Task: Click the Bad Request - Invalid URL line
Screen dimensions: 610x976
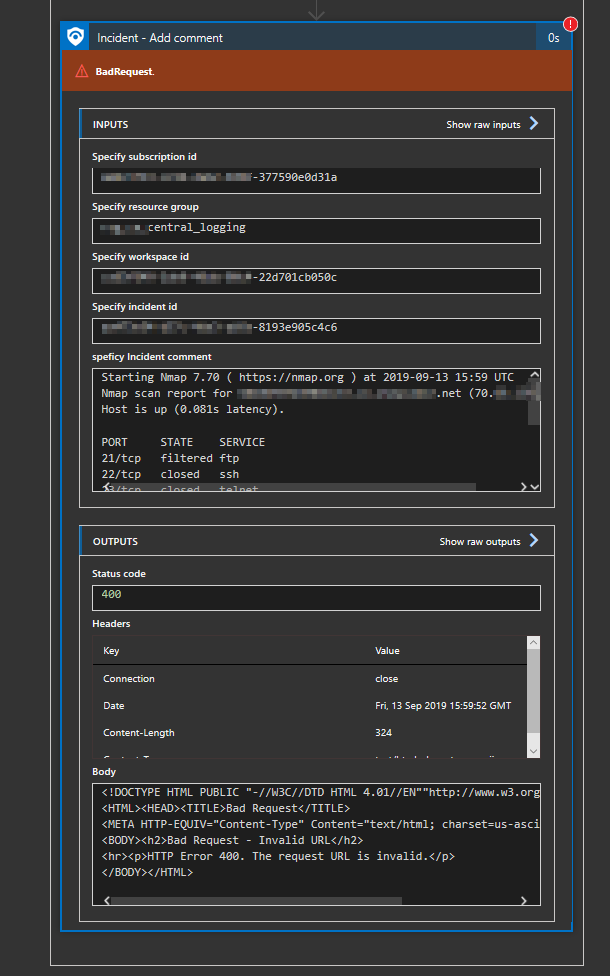Action: (232, 840)
